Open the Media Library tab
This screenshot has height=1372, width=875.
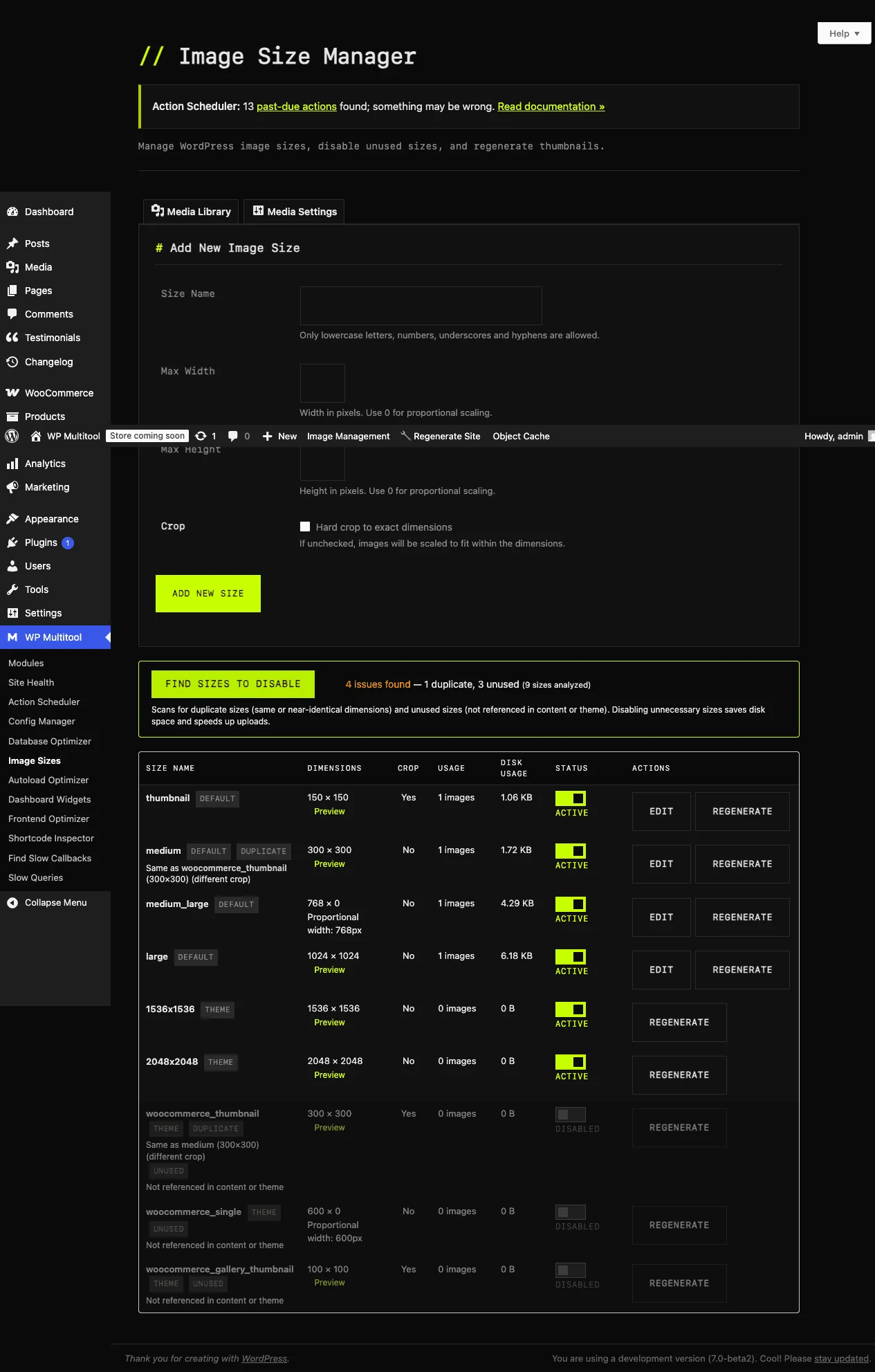191,212
